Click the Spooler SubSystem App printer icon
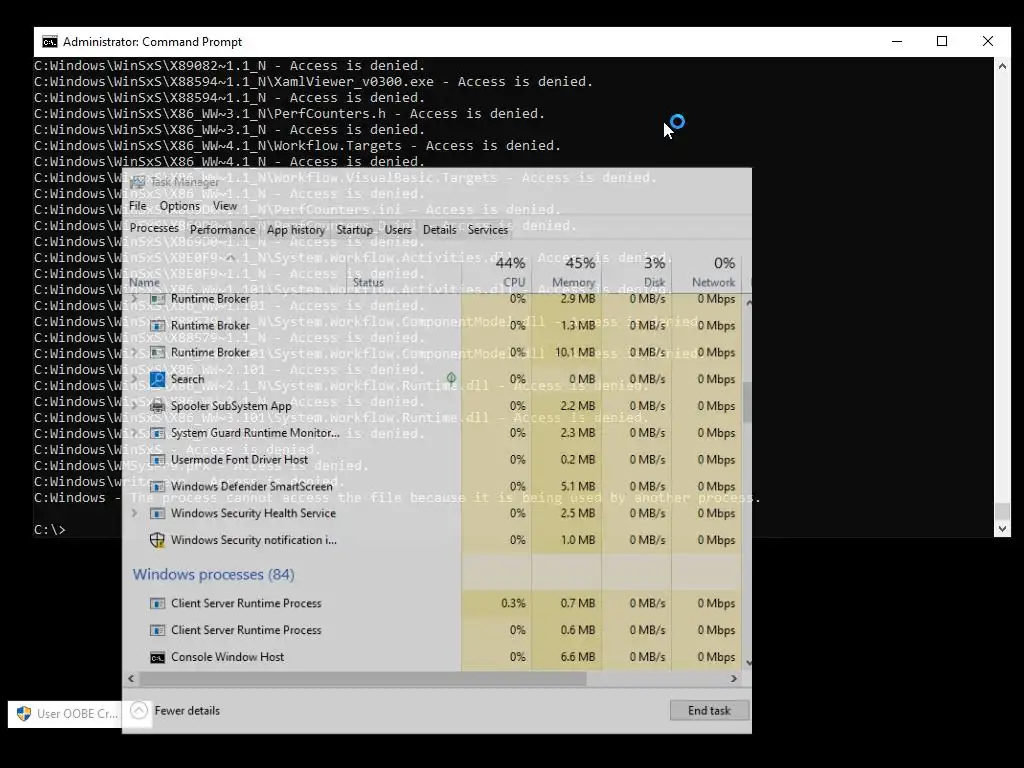 coord(157,406)
